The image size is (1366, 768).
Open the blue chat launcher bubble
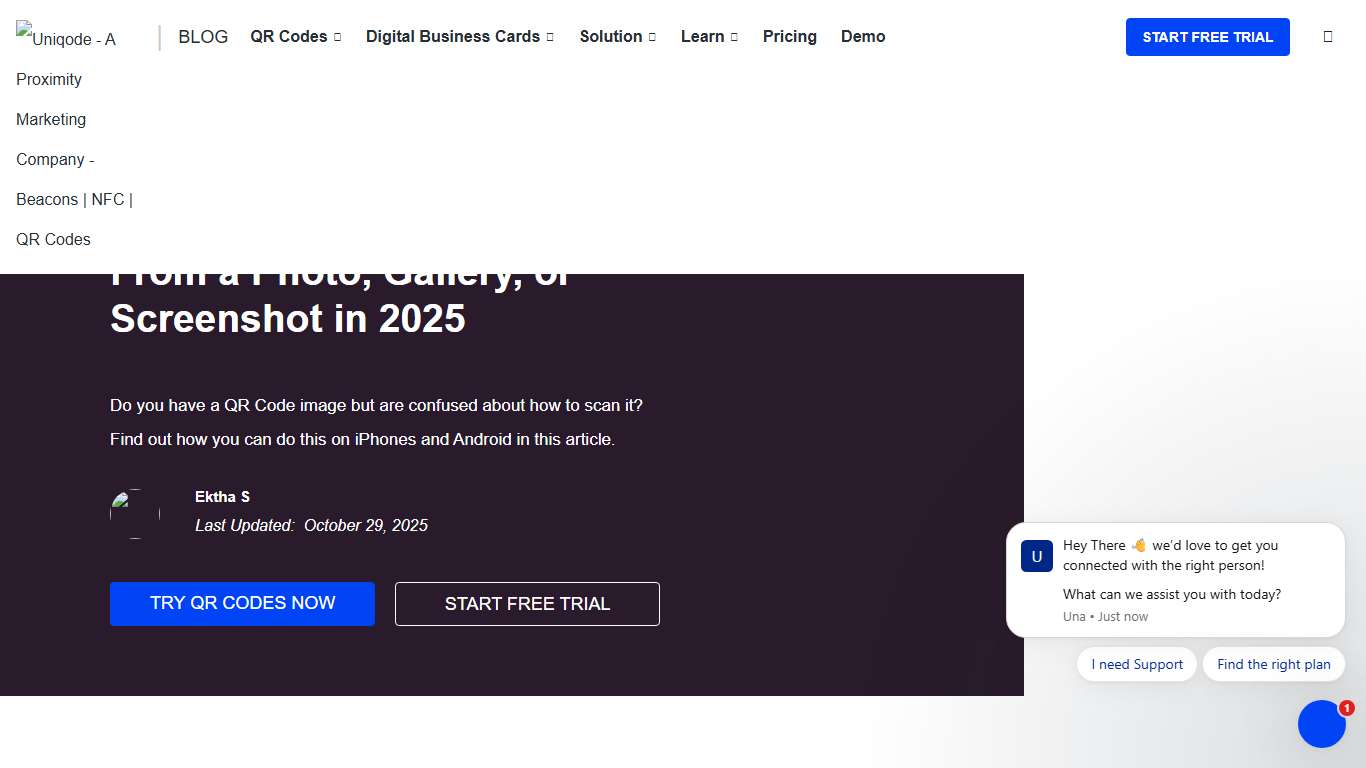pyautogui.click(x=1321, y=724)
